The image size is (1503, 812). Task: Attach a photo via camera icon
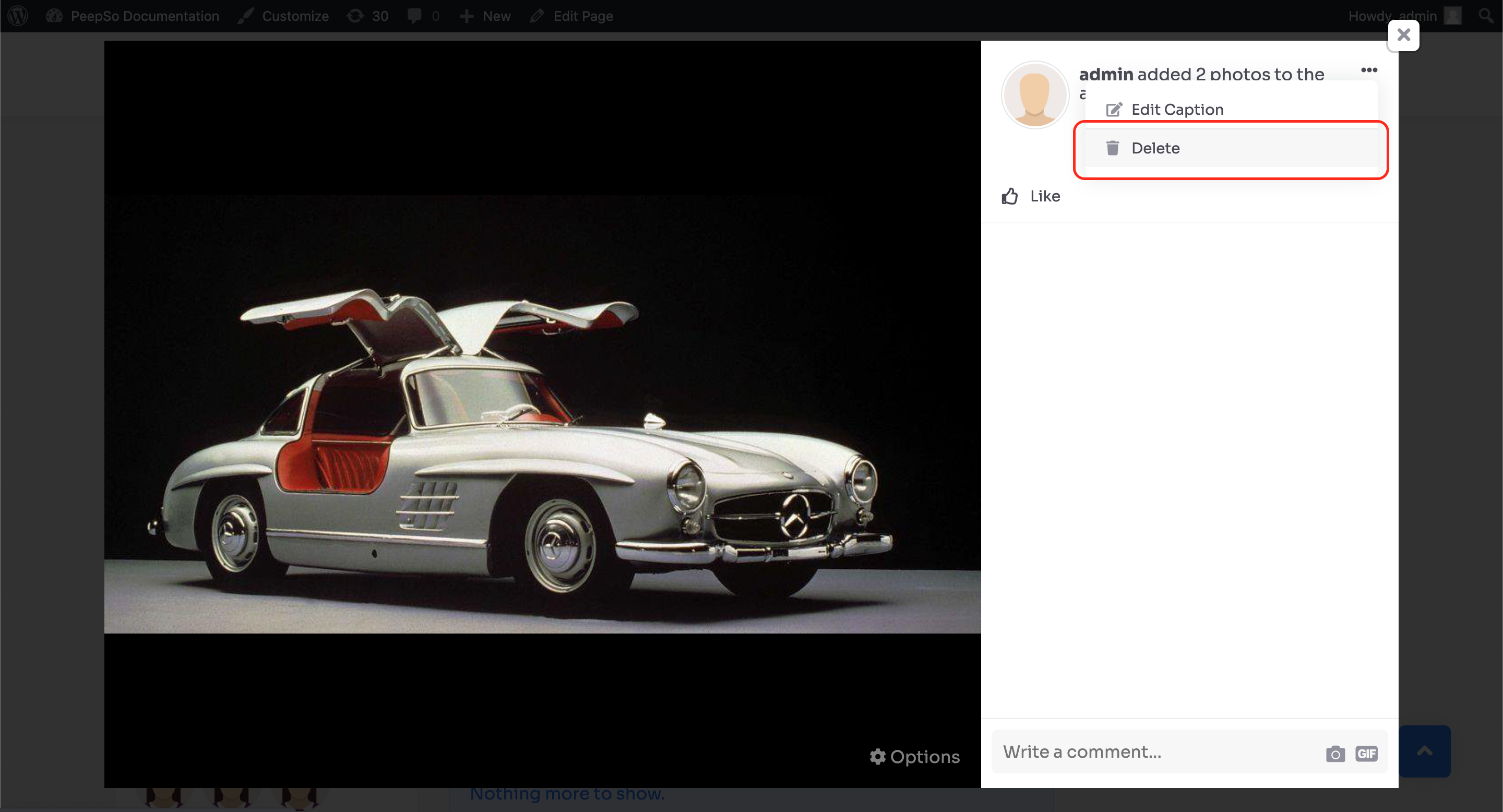coord(1335,754)
